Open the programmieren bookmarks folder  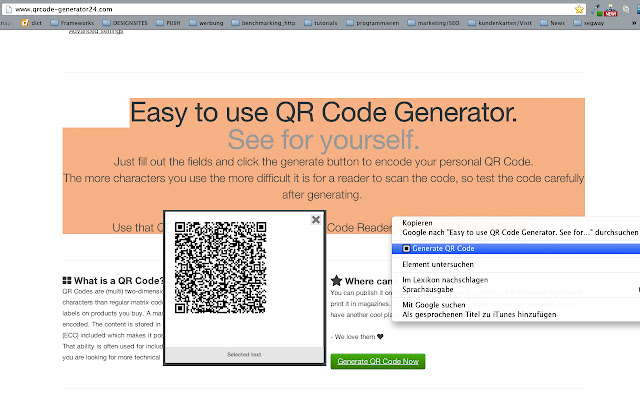[x=373, y=23]
